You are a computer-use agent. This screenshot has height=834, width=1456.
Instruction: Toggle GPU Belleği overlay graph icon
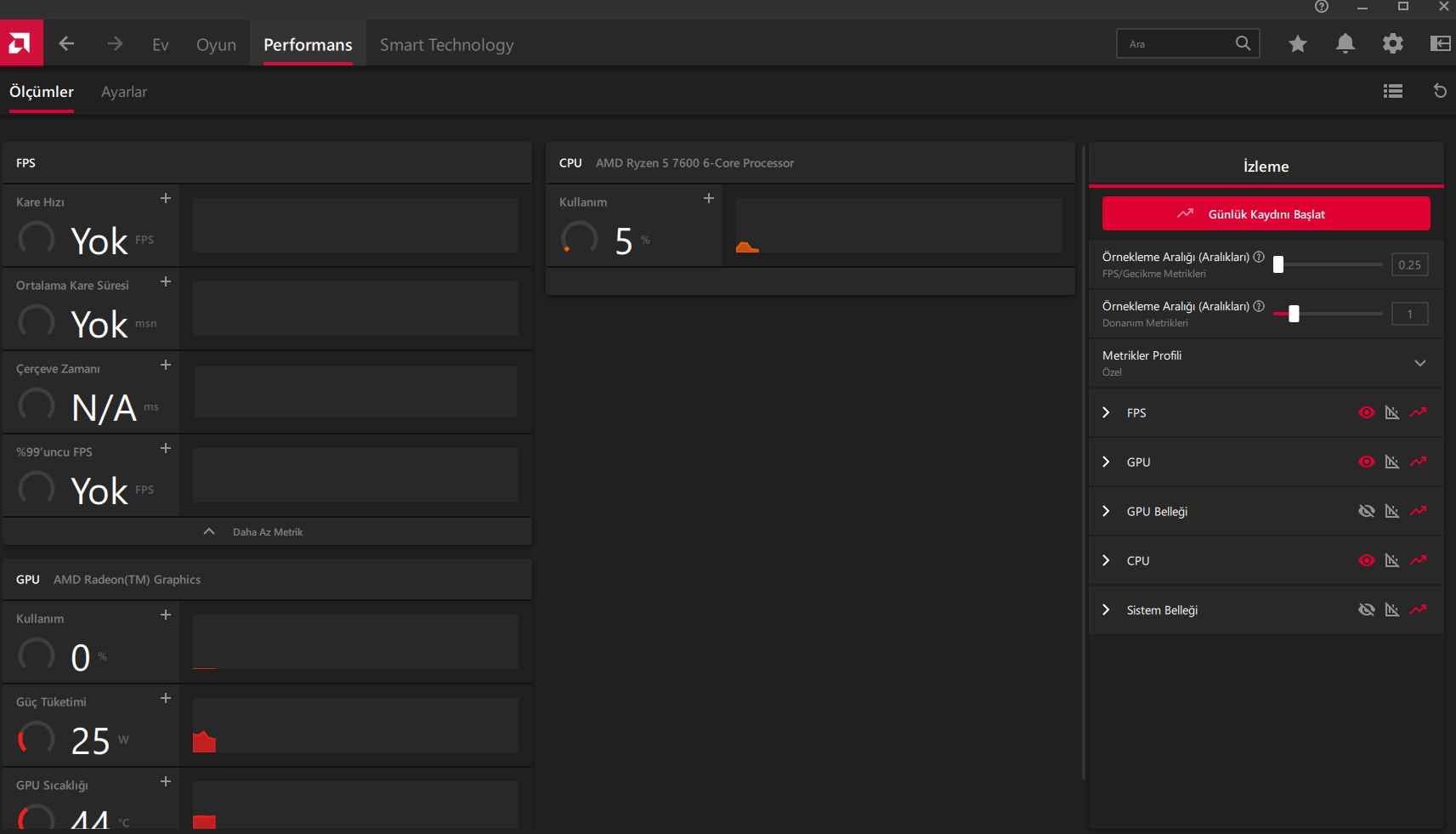coord(1391,511)
